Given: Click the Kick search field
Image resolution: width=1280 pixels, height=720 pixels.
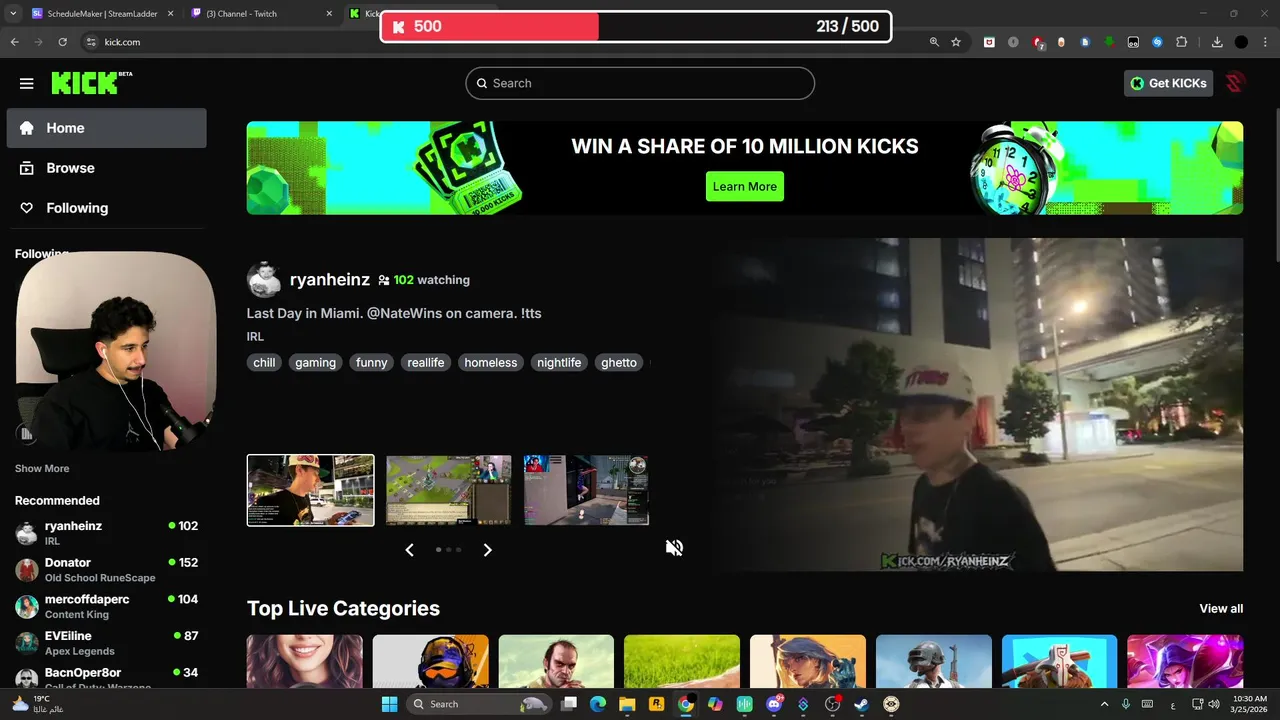Looking at the screenshot, I should pos(640,83).
